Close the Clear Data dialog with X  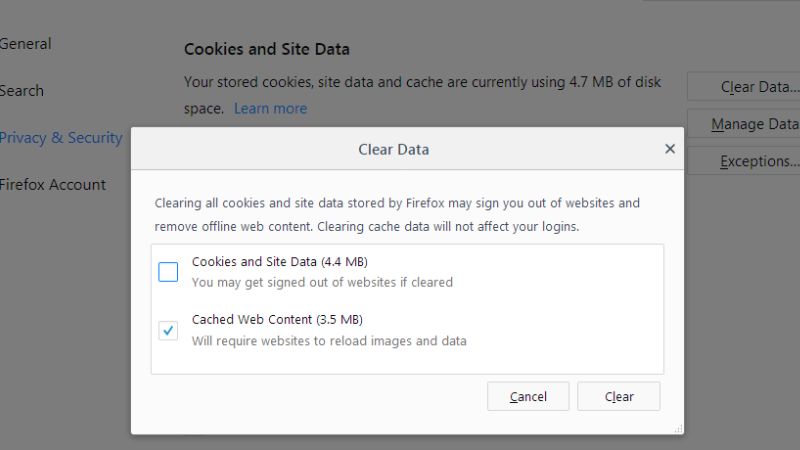[670, 149]
